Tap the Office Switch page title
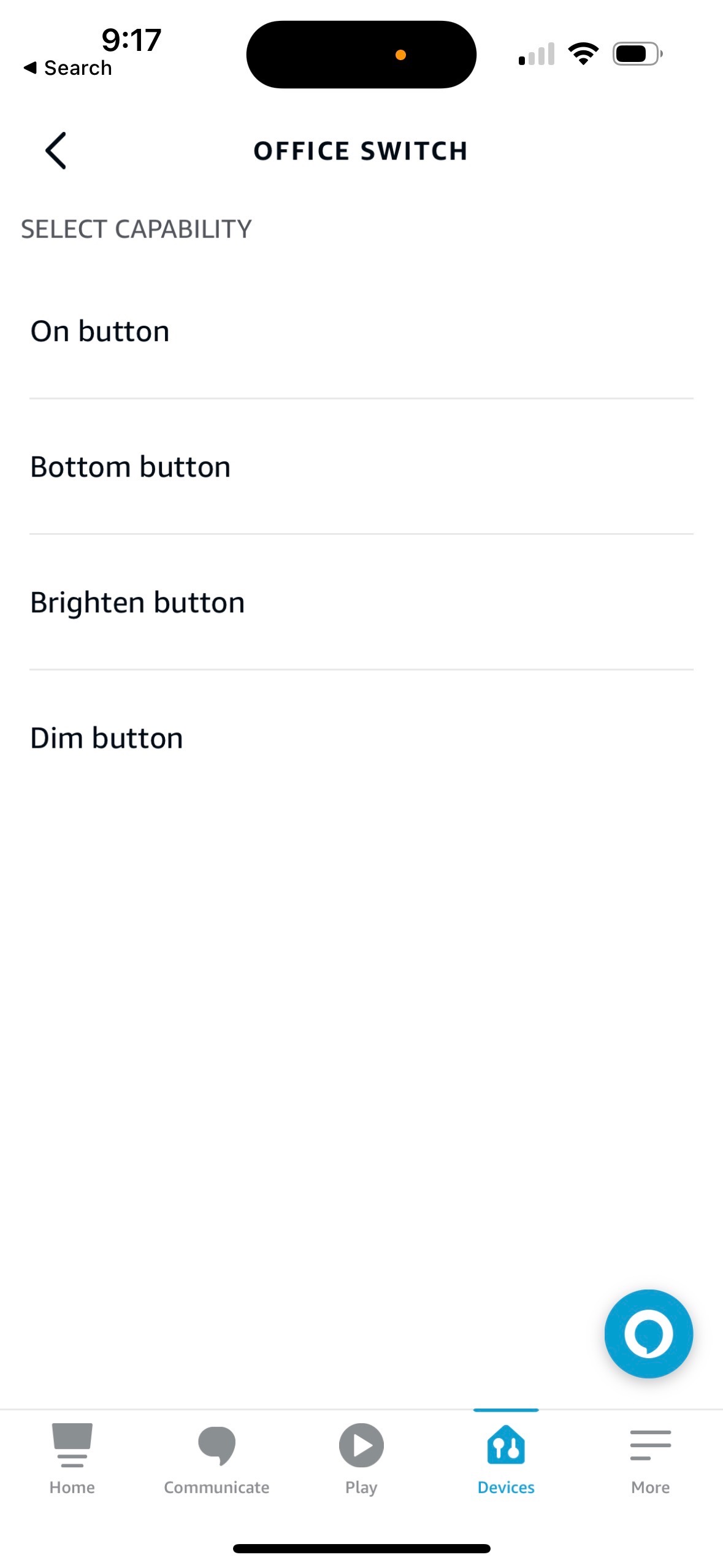The width and height of the screenshot is (723, 1568). [361, 151]
